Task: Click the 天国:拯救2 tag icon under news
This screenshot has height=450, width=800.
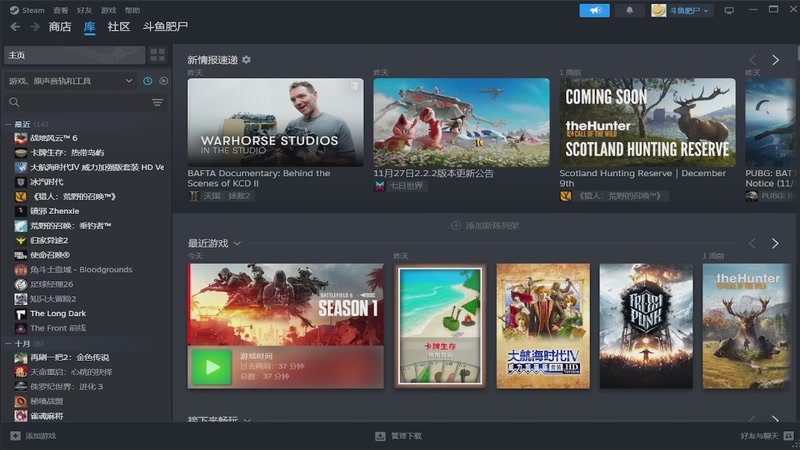Action: tap(193, 196)
